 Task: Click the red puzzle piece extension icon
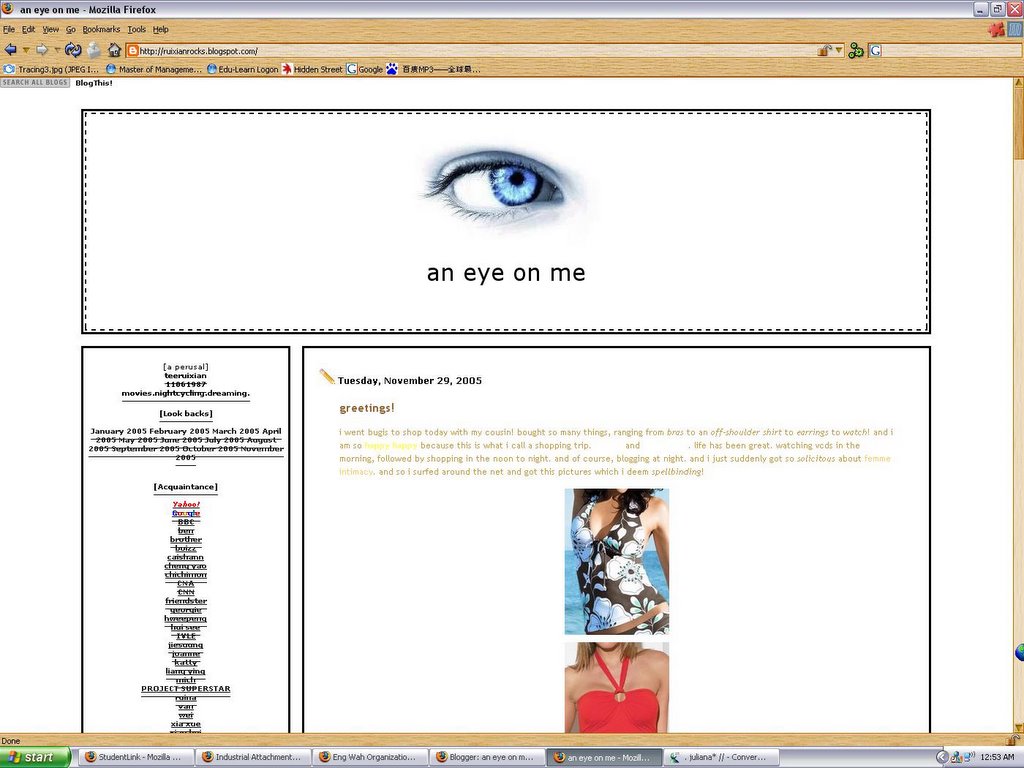pos(996,29)
